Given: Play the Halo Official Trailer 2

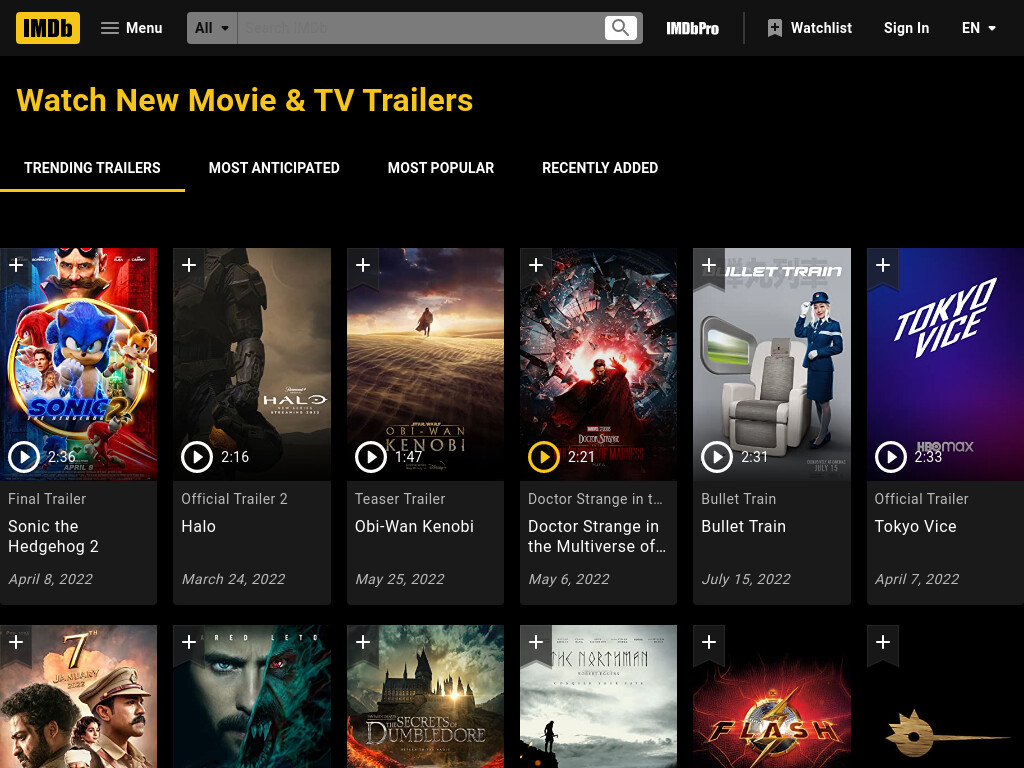Looking at the screenshot, I should (x=197, y=457).
